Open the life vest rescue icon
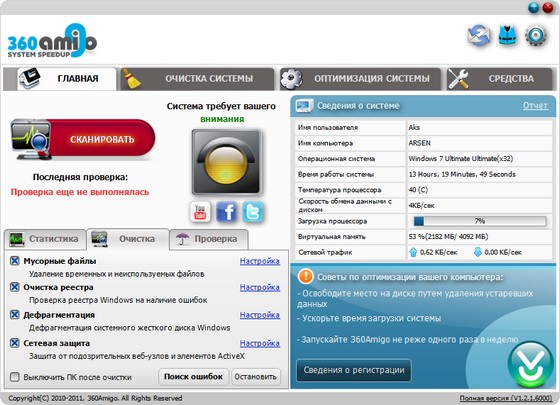The image size is (560, 405). point(508,35)
